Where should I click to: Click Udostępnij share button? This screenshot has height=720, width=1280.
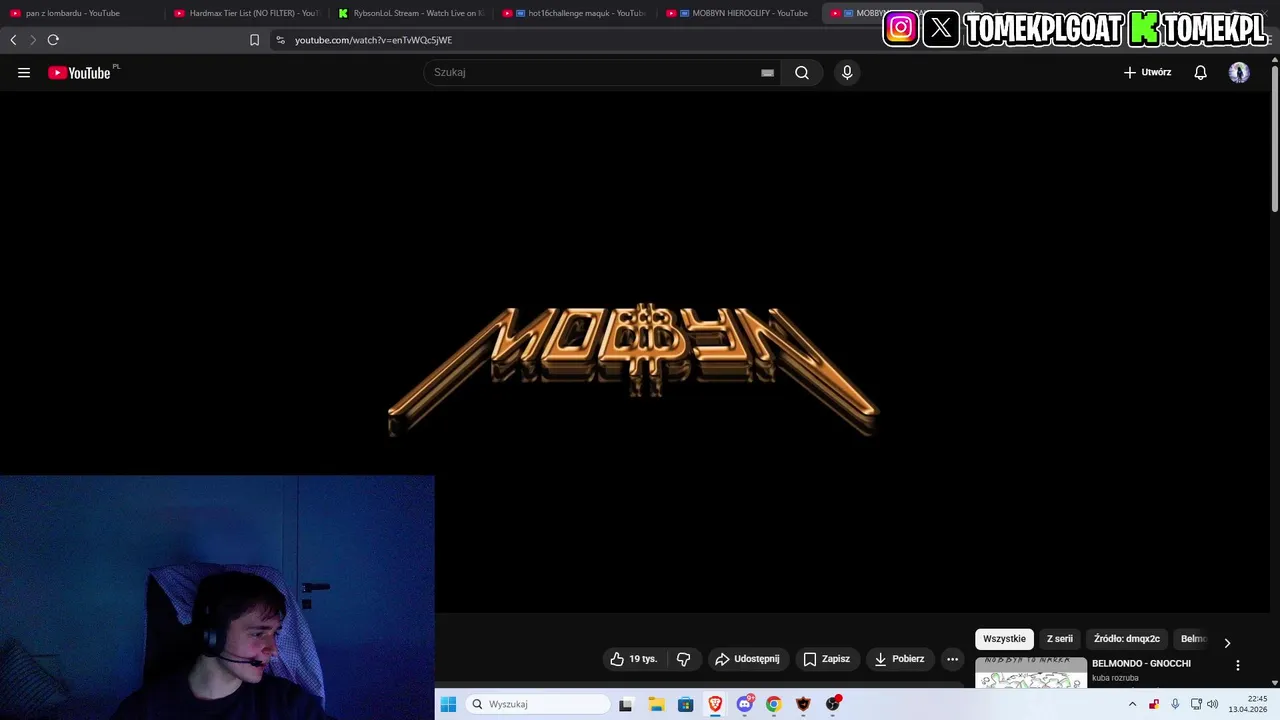tap(747, 659)
